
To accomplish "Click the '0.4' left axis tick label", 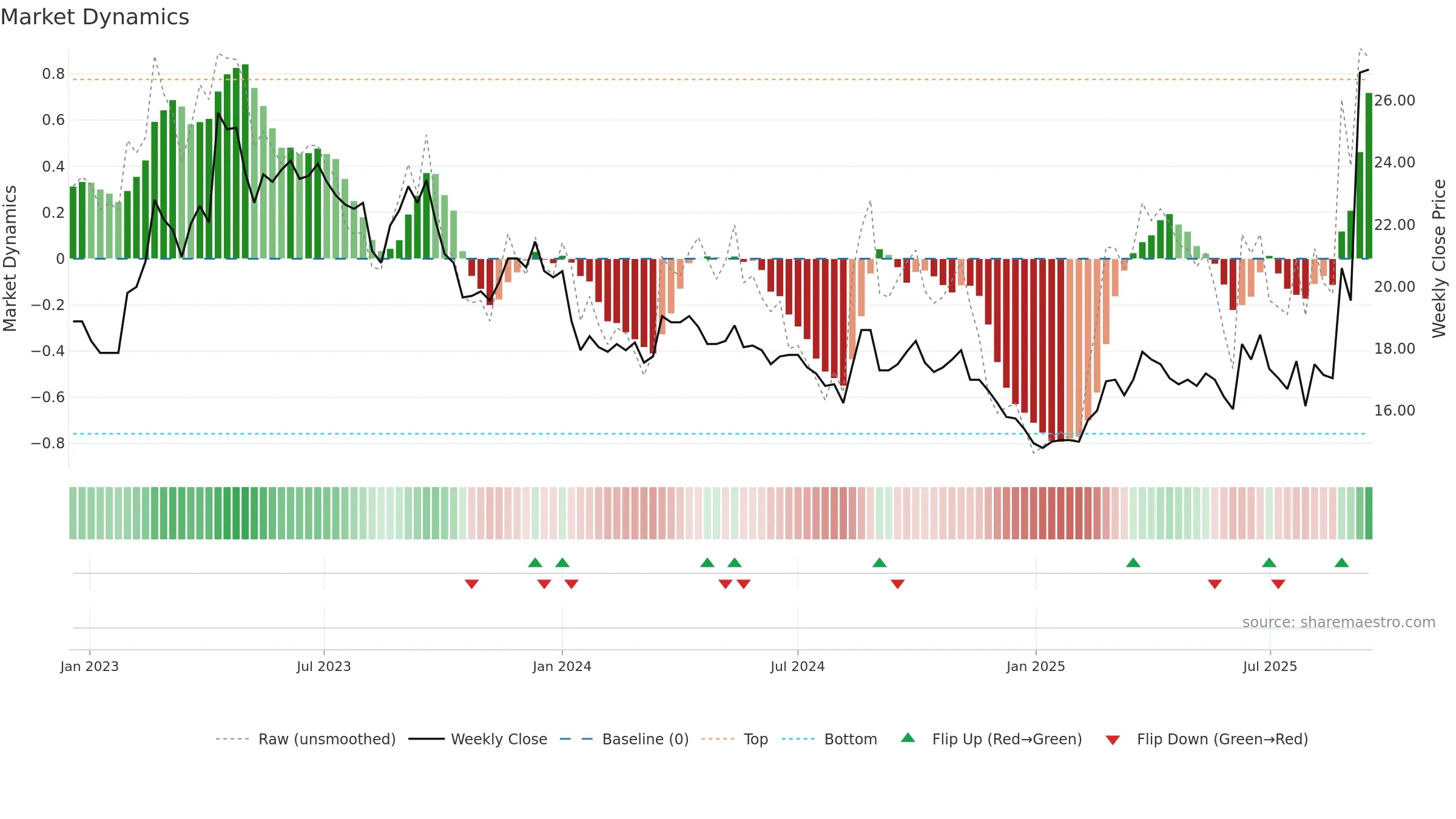I will tap(53, 166).
